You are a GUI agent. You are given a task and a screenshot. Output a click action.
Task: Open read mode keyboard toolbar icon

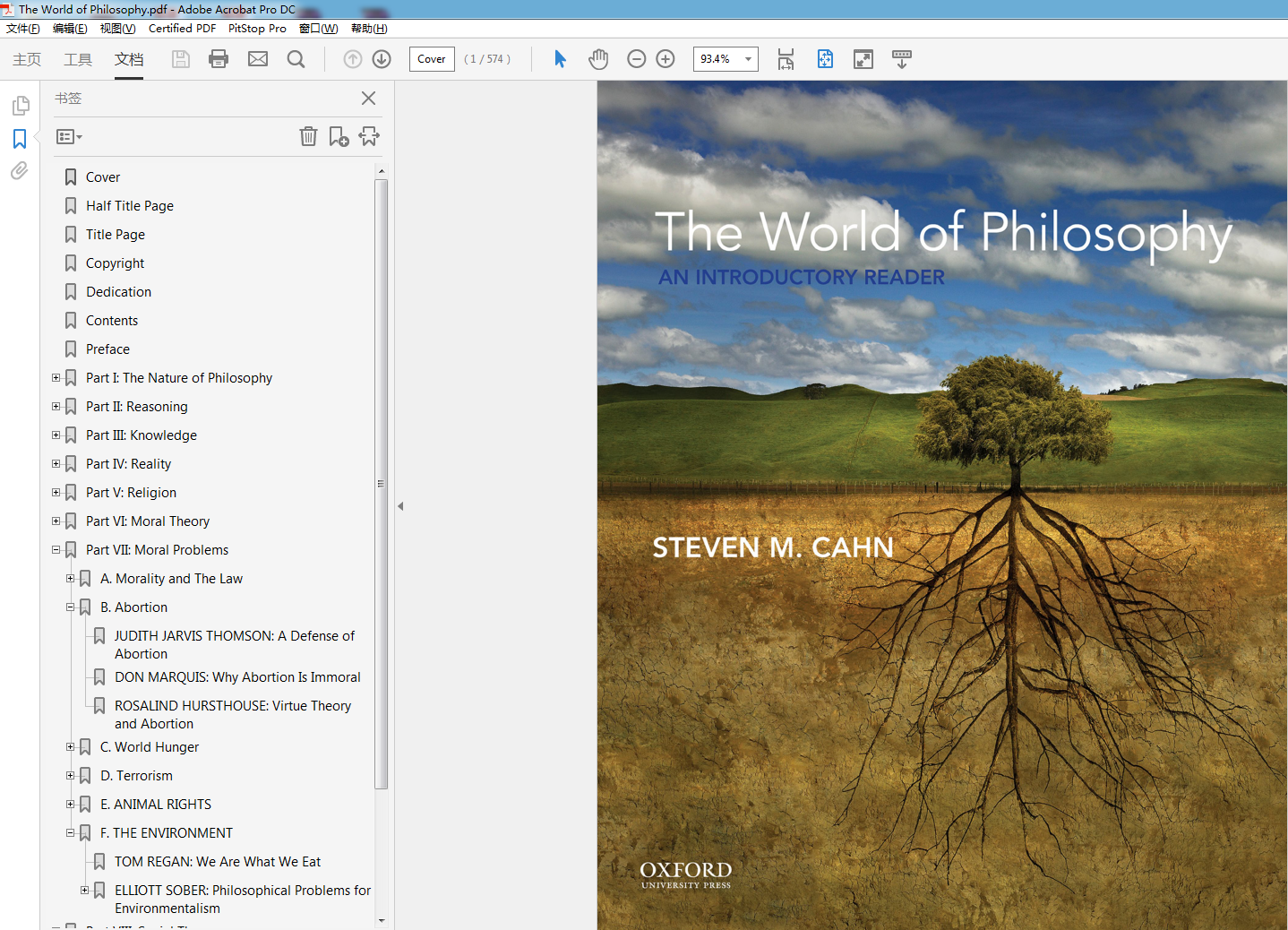click(902, 59)
